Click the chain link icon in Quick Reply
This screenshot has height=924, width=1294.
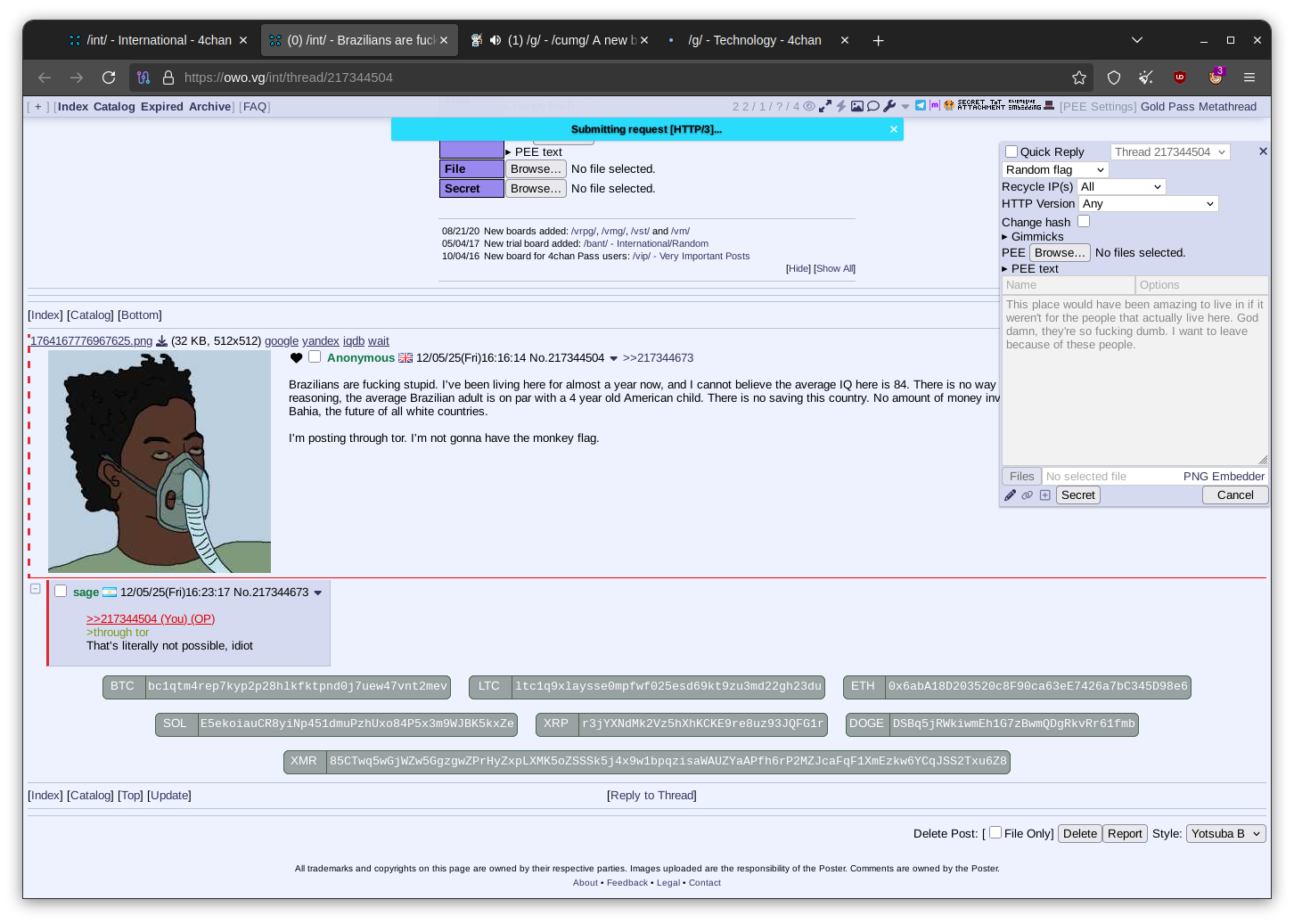[x=1028, y=495]
